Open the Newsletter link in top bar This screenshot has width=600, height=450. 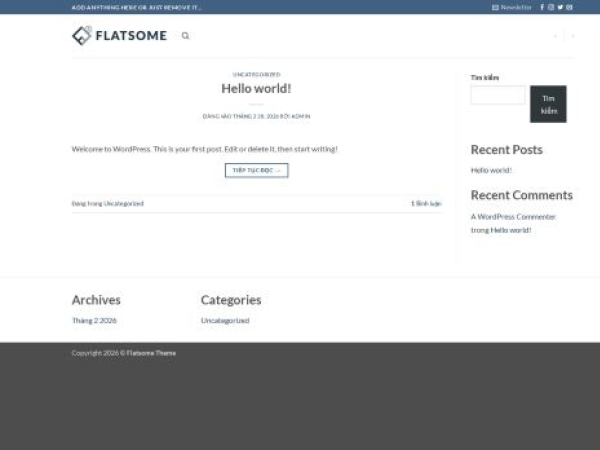click(512, 7)
